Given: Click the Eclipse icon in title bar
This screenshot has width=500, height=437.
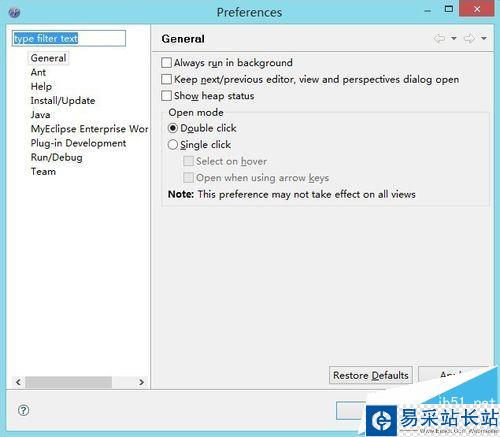Looking at the screenshot, I should coord(14,13).
